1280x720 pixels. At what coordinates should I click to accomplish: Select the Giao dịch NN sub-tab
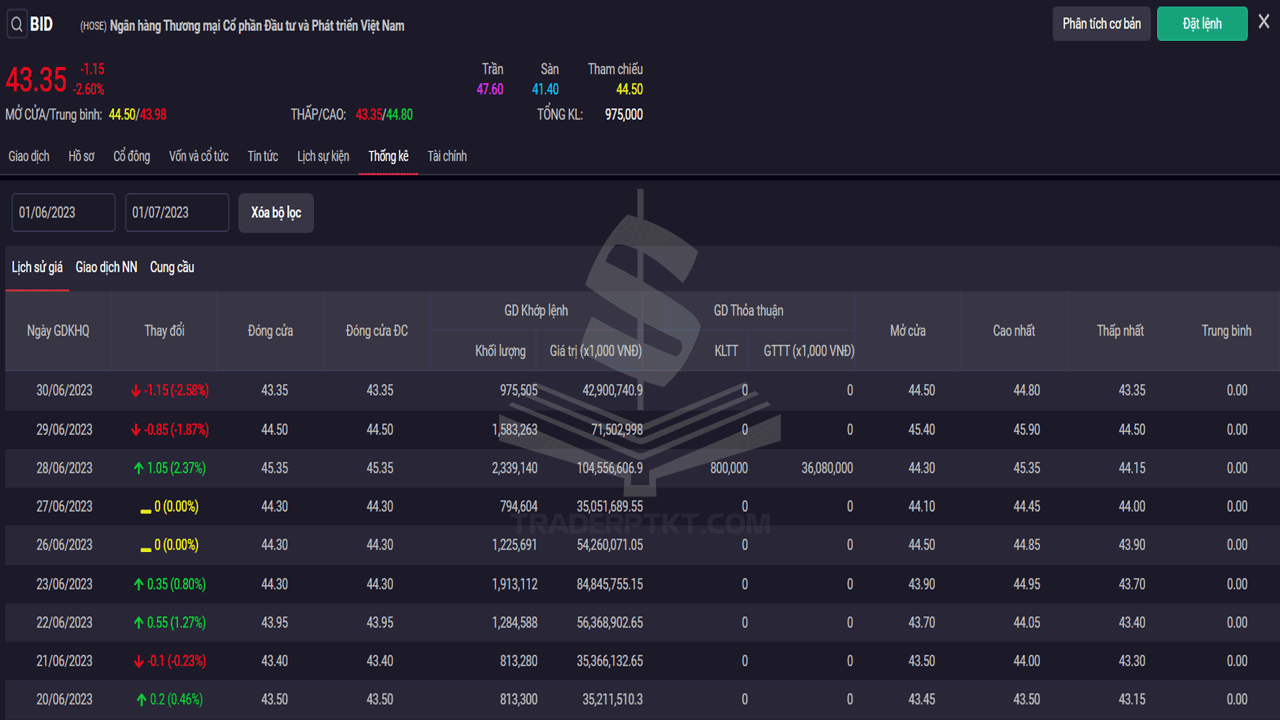(x=106, y=267)
